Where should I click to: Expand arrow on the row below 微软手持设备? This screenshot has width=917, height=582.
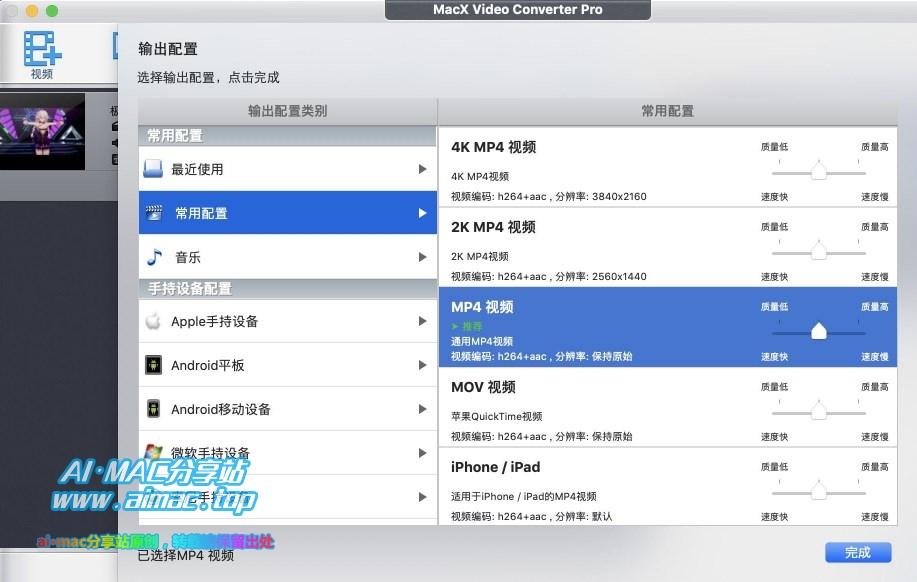pos(422,497)
